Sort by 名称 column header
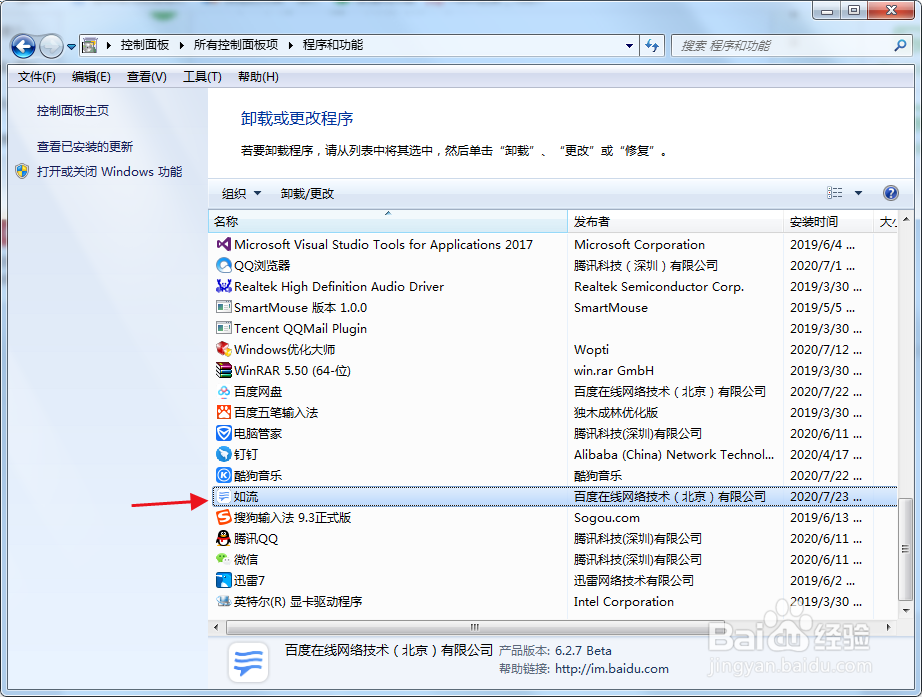 [388, 222]
